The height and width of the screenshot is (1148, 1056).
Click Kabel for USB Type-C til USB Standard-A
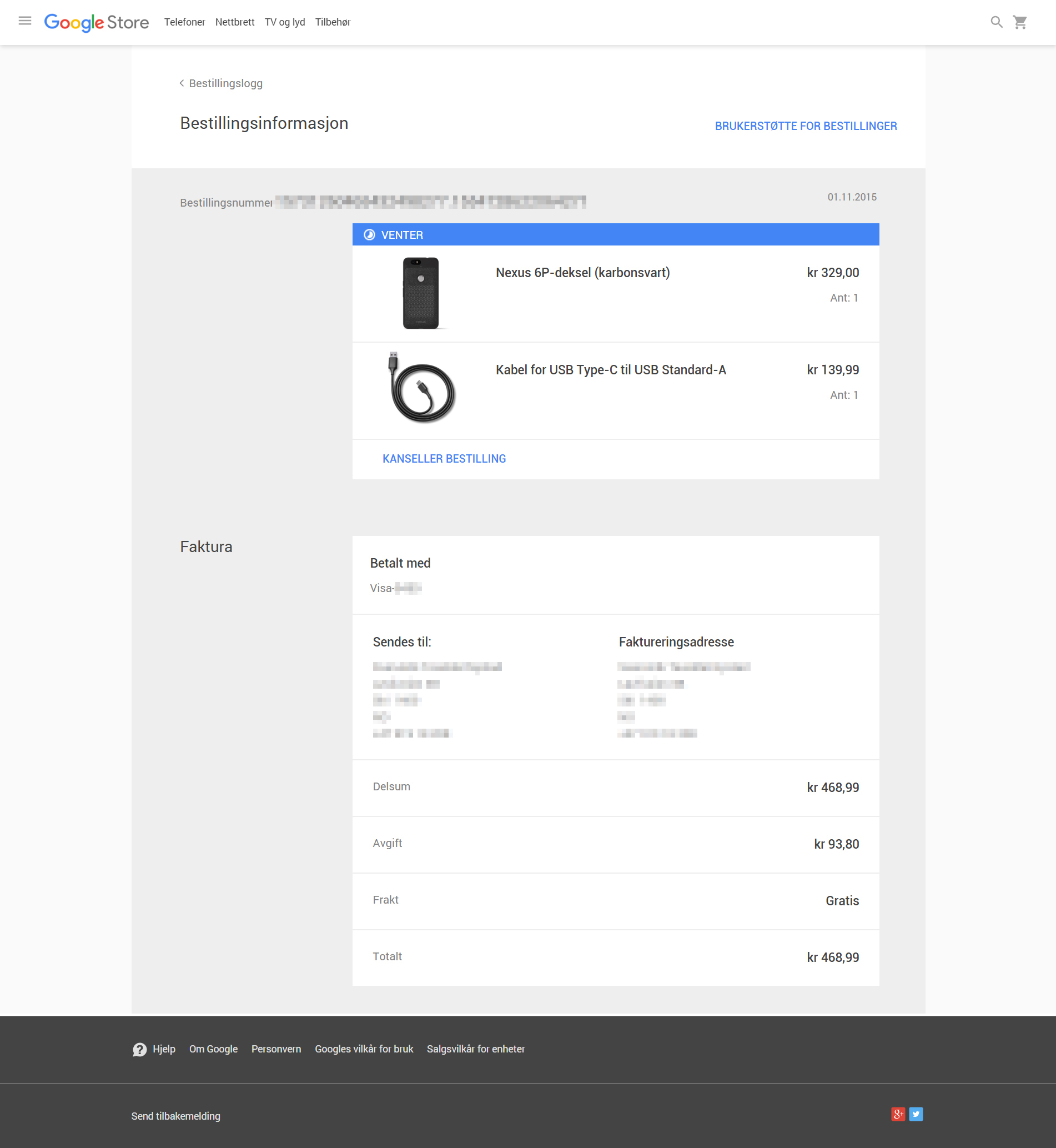(611, 370)
